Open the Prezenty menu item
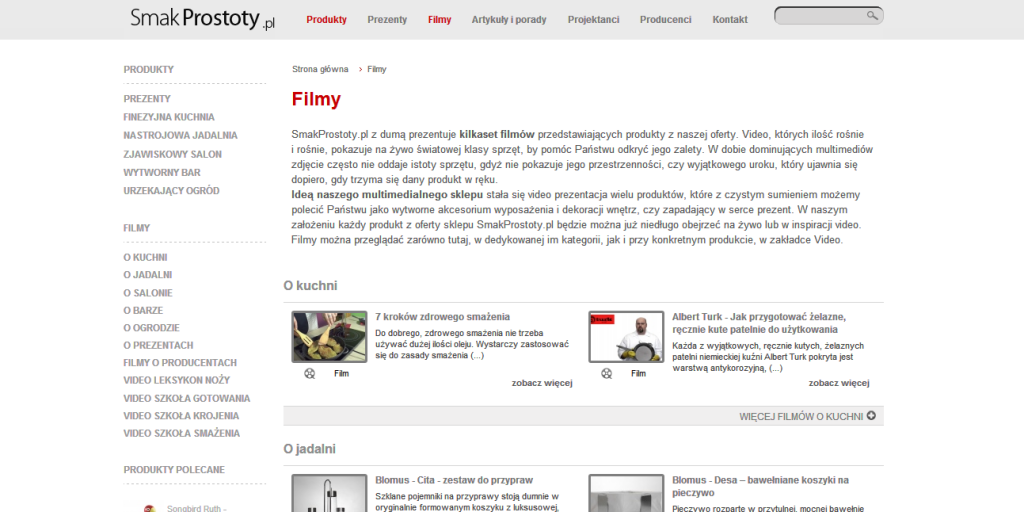The width and height of the screenshot is (1024, 512). tap(387, 20)
